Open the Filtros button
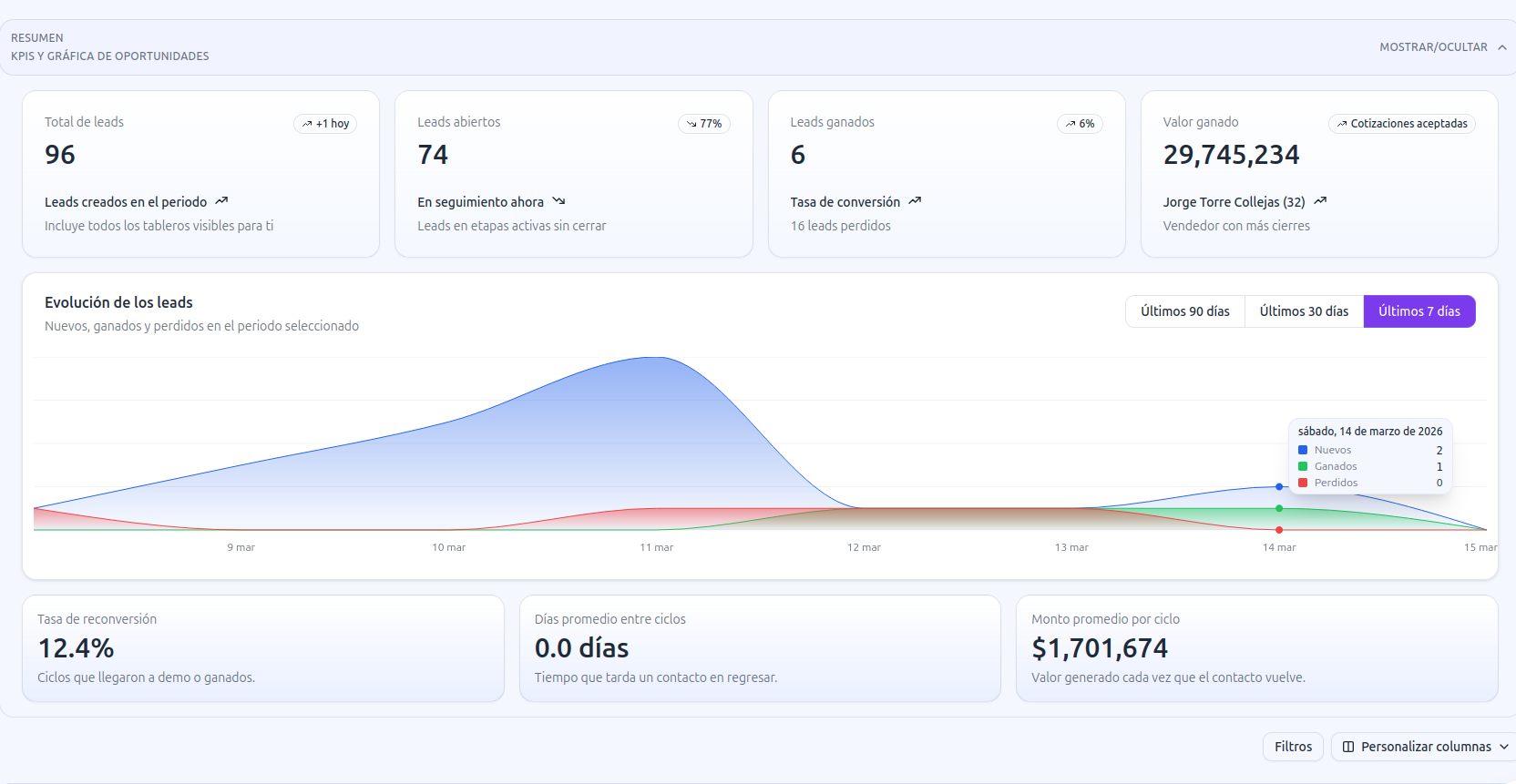Viewport: 1516px width, 784px height. tap(1293, 747)
